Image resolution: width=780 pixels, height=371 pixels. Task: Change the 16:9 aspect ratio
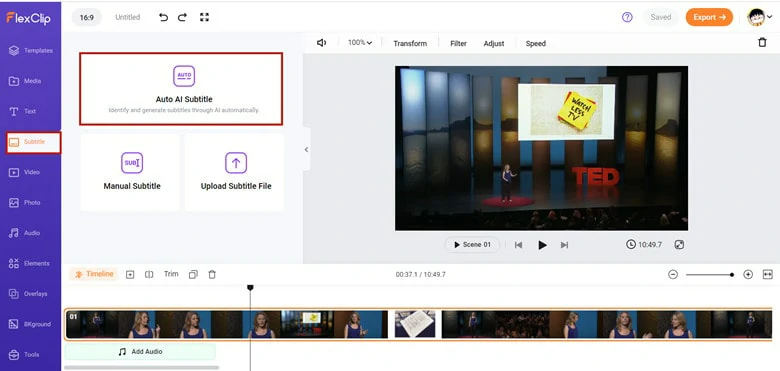[87, 17]
